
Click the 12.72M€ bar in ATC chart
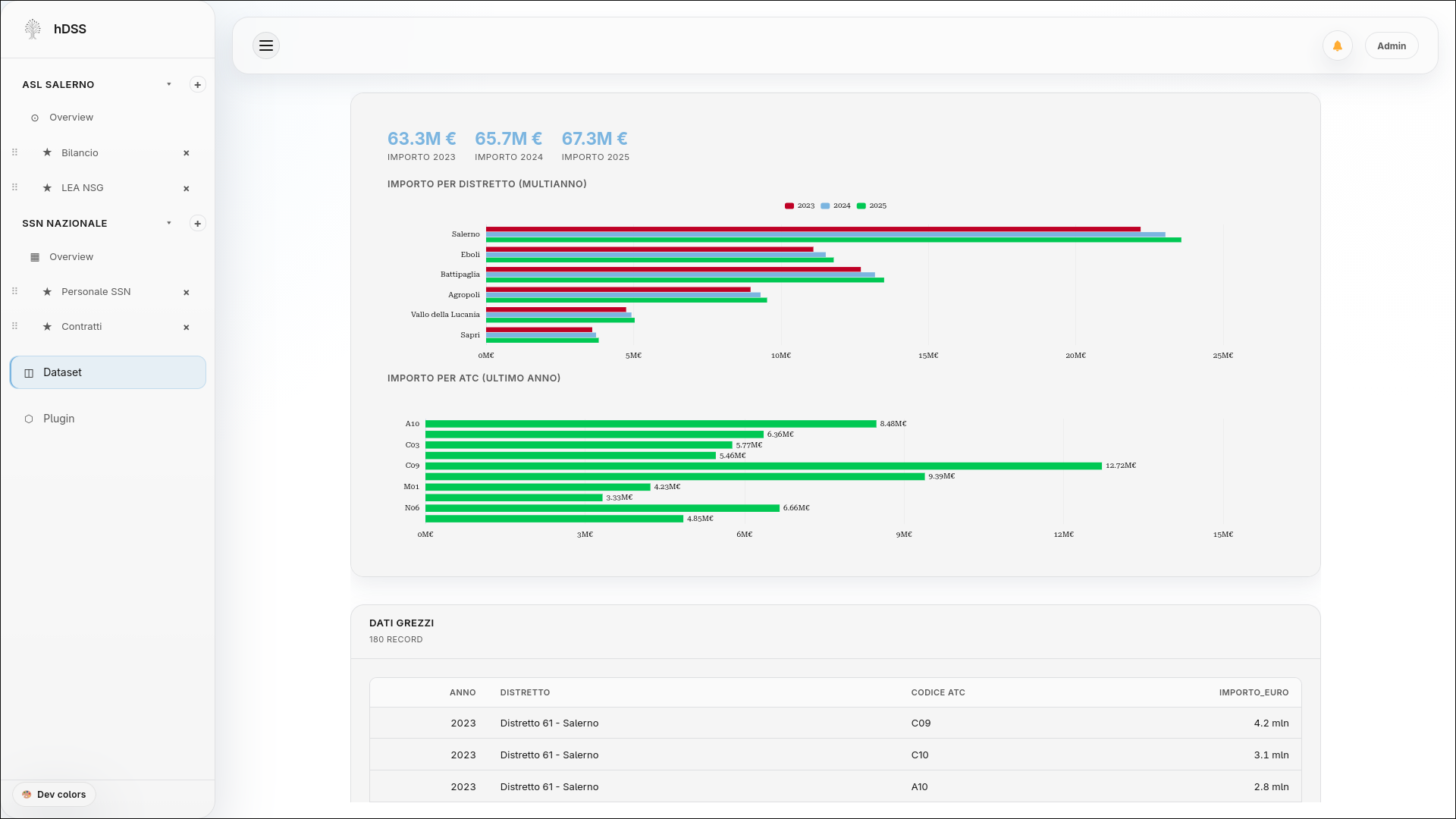(764, 466)
